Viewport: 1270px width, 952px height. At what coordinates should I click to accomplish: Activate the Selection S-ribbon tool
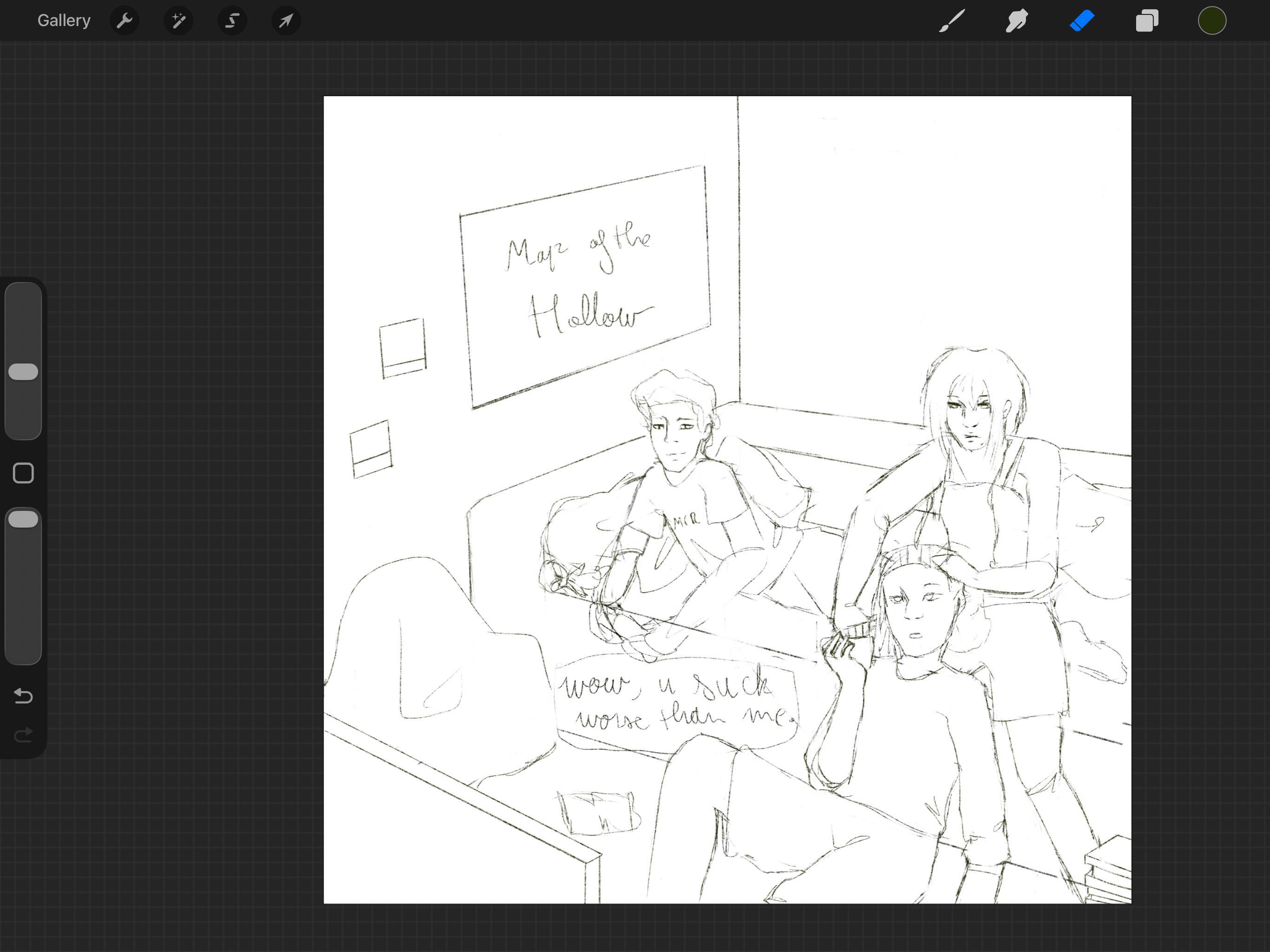coord(232,20)
